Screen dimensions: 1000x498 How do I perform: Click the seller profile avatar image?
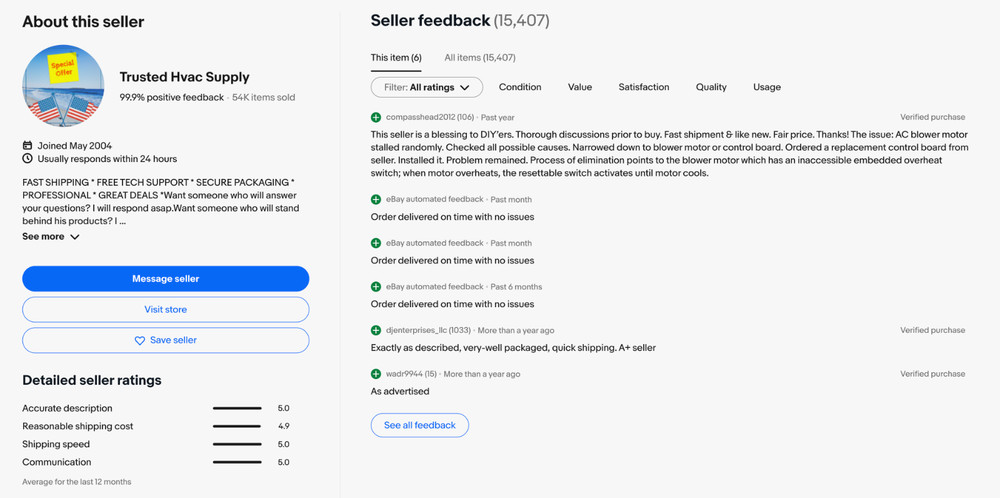pyautogui.click(x=63, y=86)
